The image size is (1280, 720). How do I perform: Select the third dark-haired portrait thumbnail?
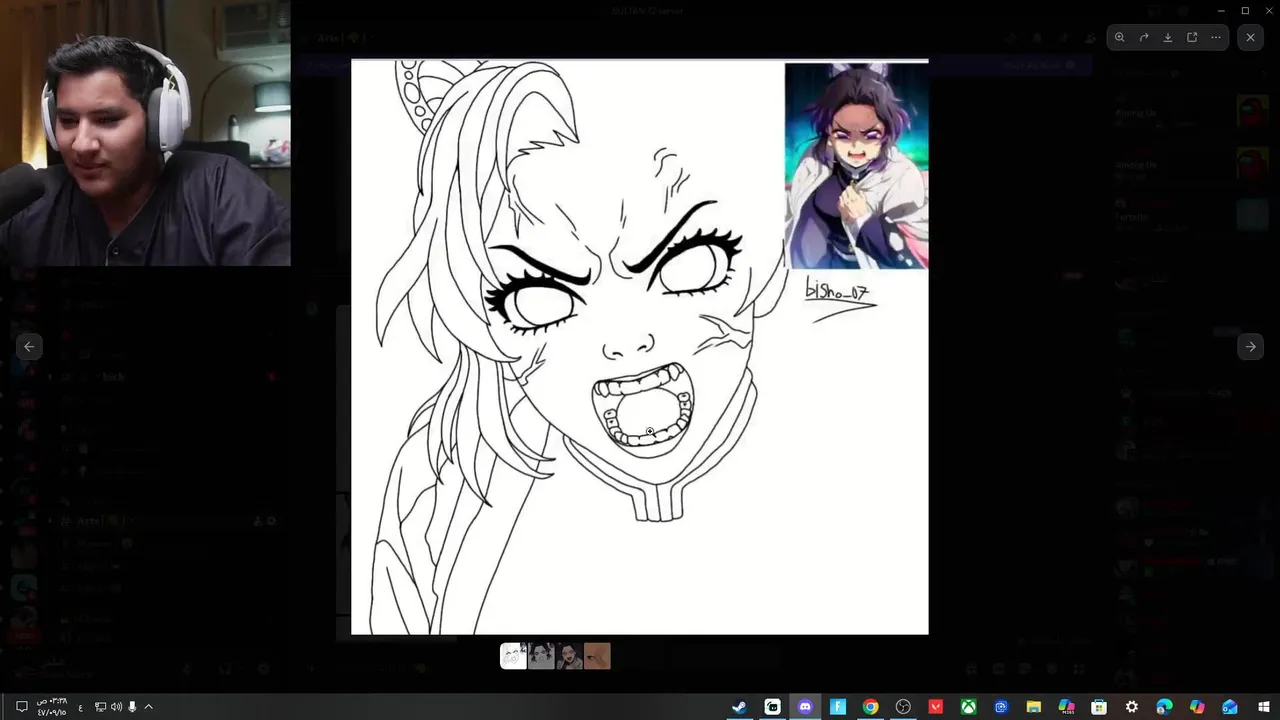click(x=569, y=656)
